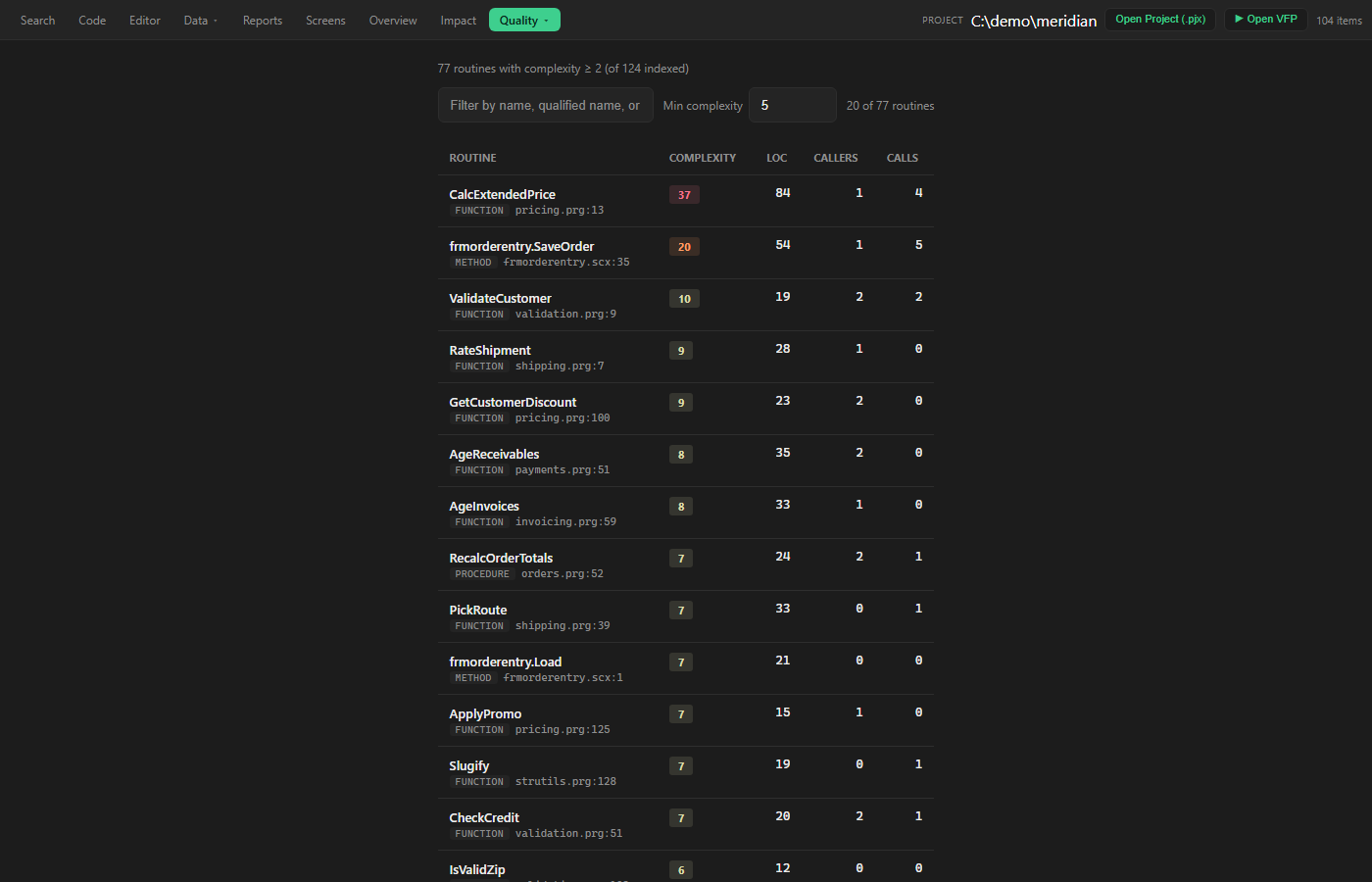The height and width of the screenshot is (882, 1372).
Task: Open strutils.prg:128 location link
Action: [x=565, y=782]
